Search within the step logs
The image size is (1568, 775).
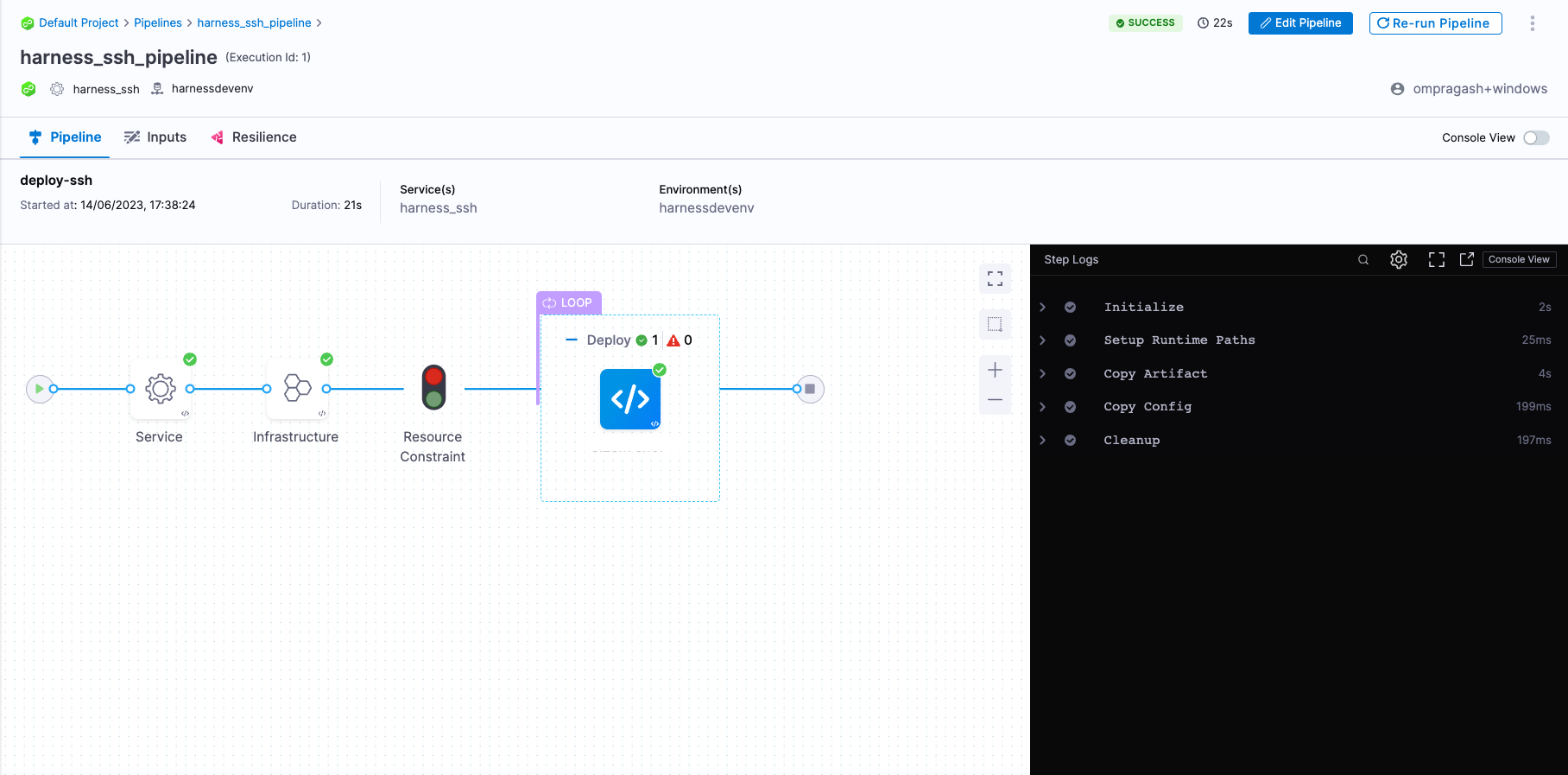point(1363,259)
